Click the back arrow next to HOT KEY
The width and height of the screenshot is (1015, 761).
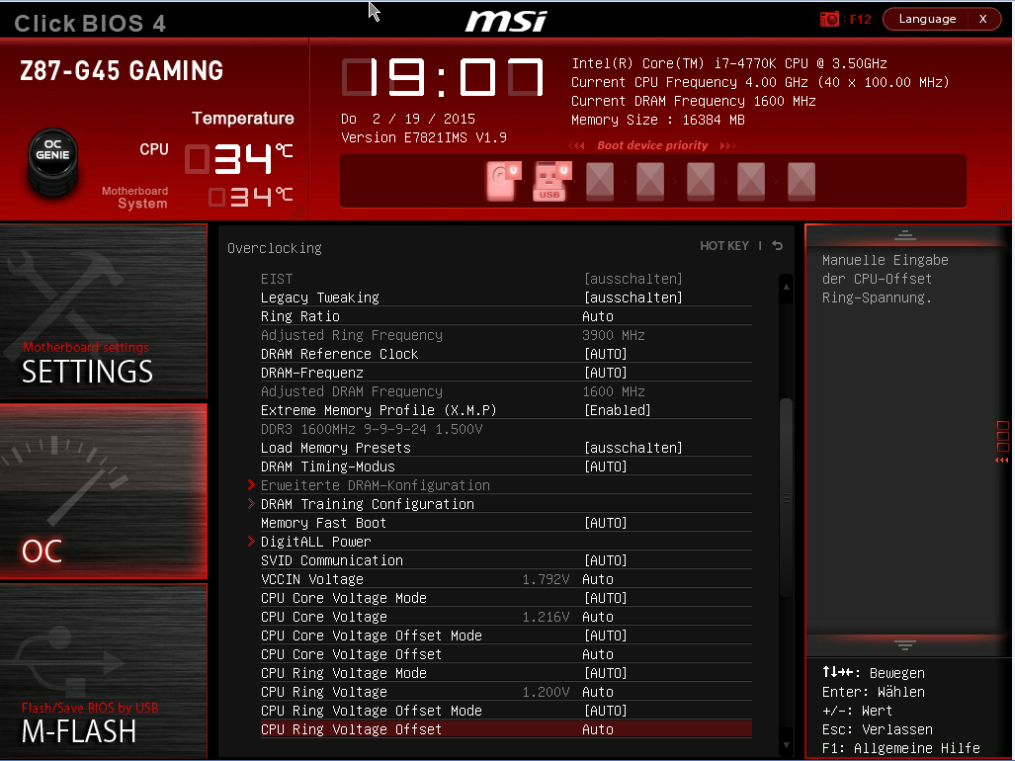click(777, 246)
